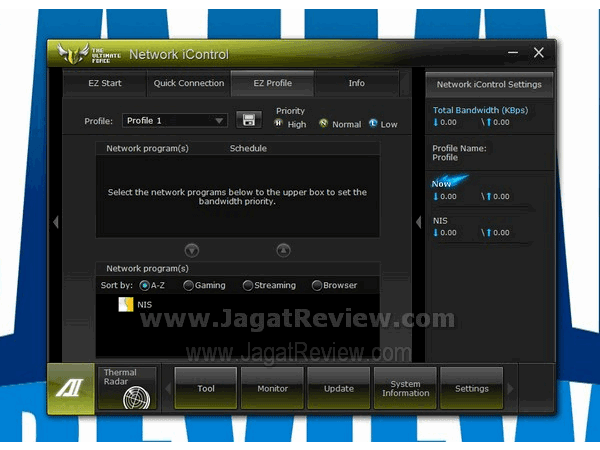The width and height of the screenshot is (600, 450).
Task: Sort programs by Browser
Action: [317, 285]
